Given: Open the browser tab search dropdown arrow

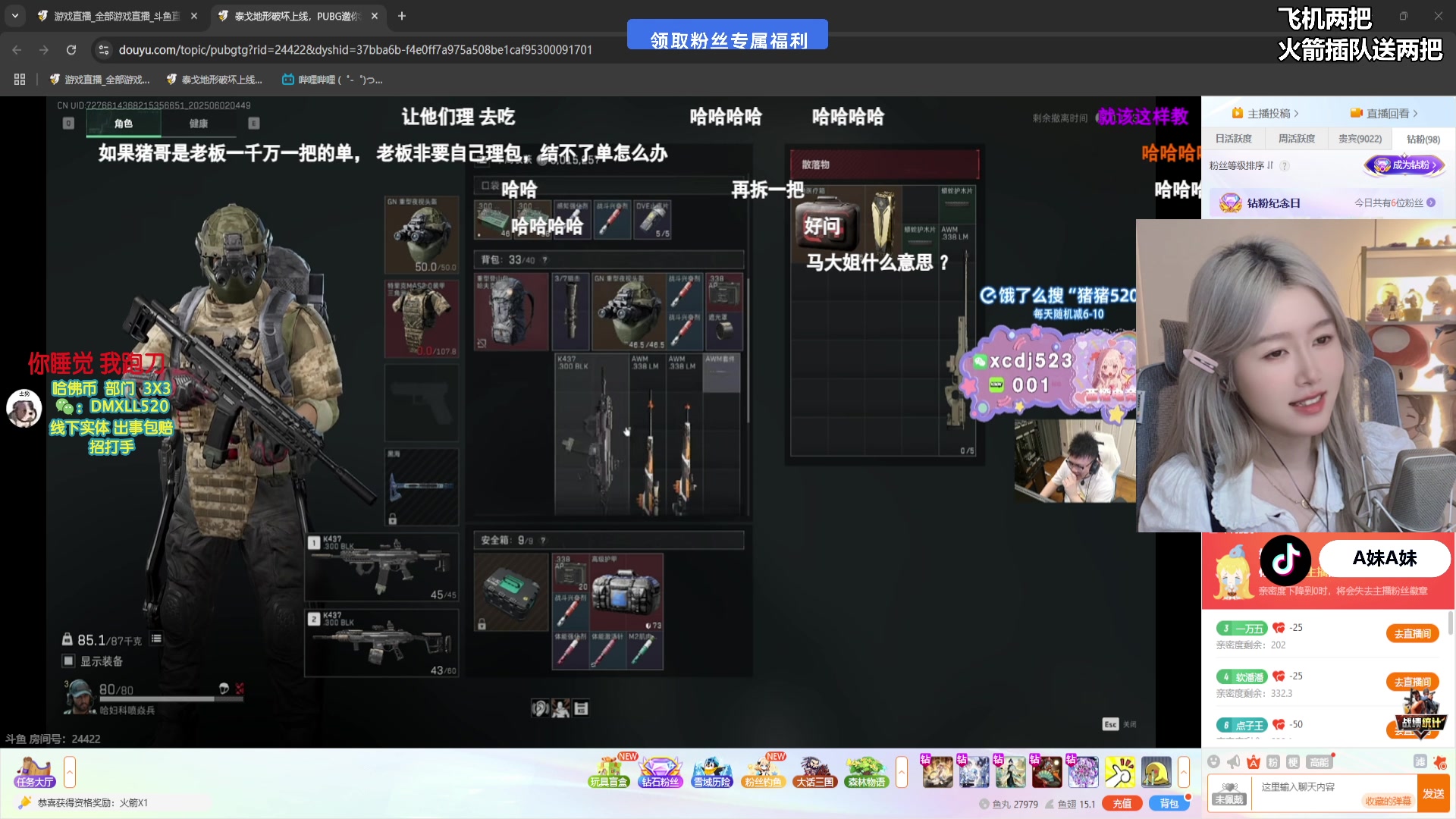Looking at the screenshot, I should [15, 16].
